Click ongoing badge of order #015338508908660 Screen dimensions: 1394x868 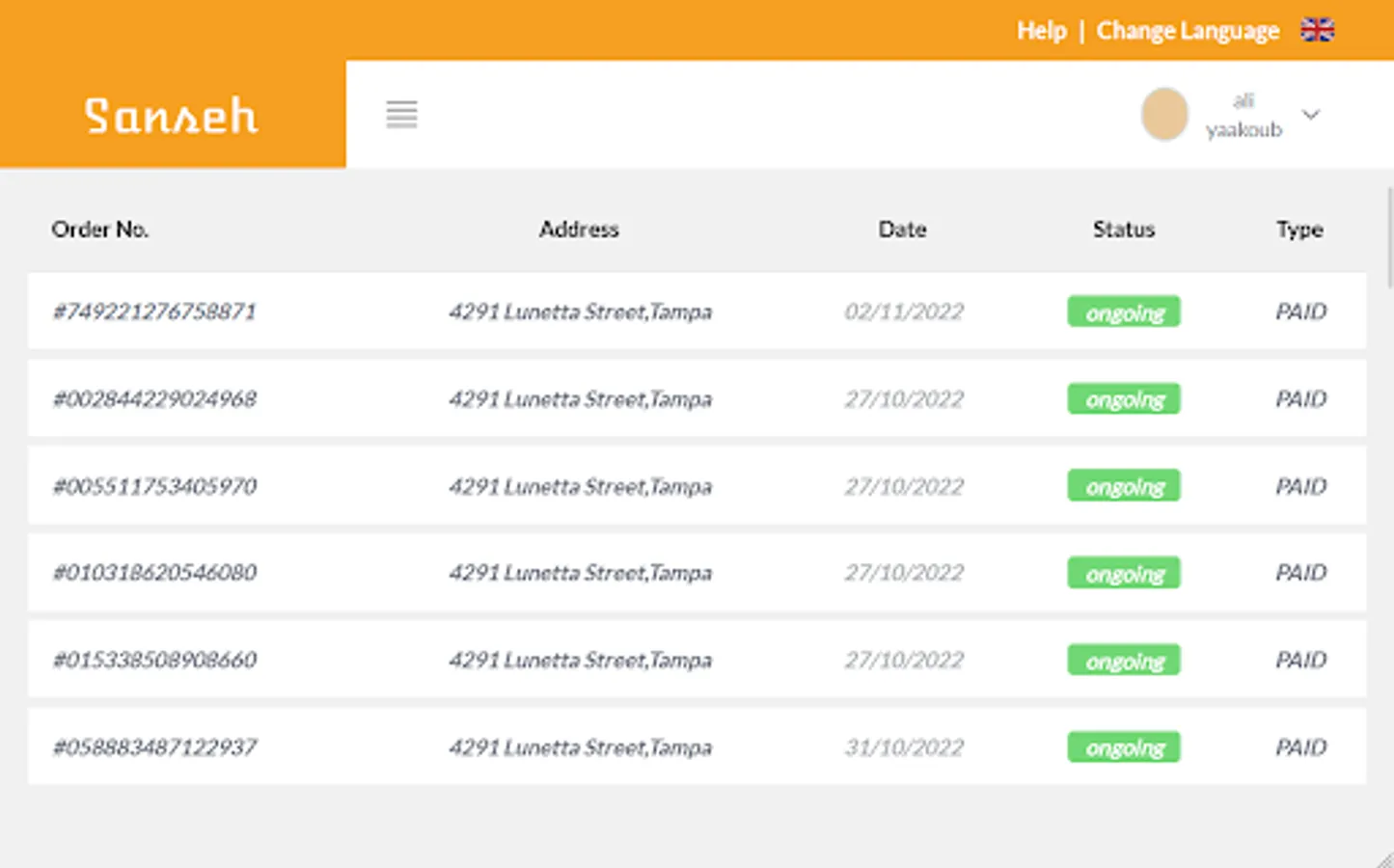pyautogui.click(x=1124, y=660)
